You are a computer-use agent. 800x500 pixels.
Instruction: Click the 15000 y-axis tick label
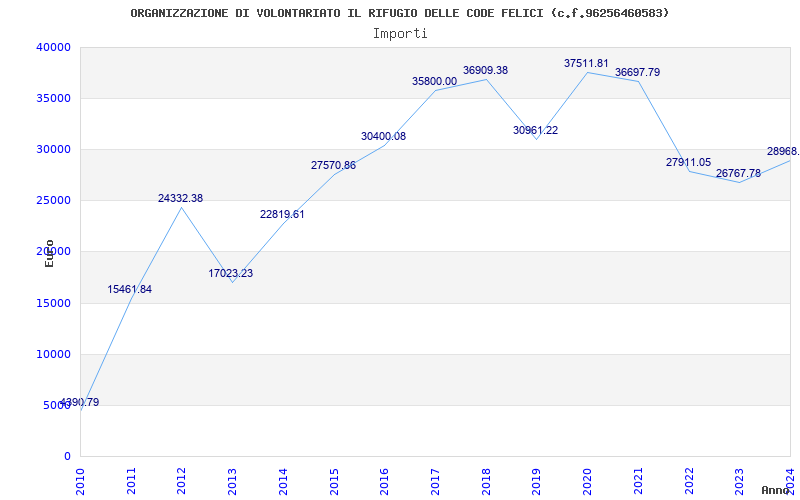(x=53, y=304)
